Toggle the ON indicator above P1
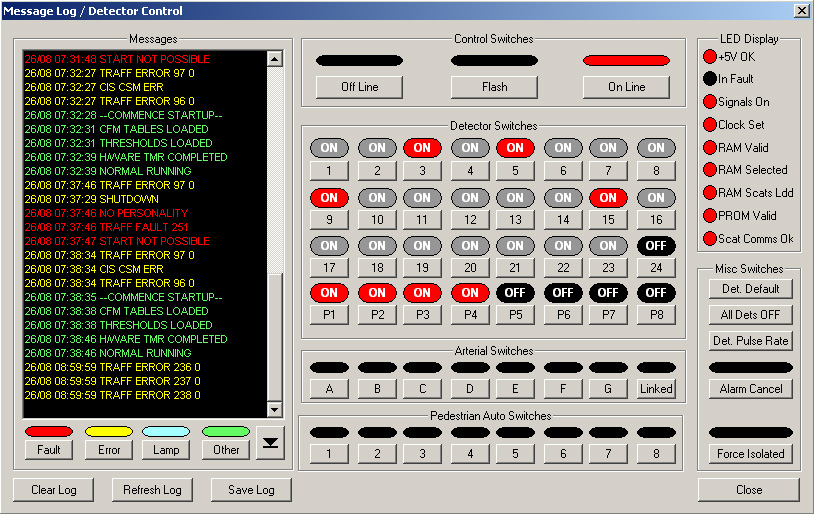The height and width of the screenshot is (514, 814). pyautogui.click(x=329, y=293)
